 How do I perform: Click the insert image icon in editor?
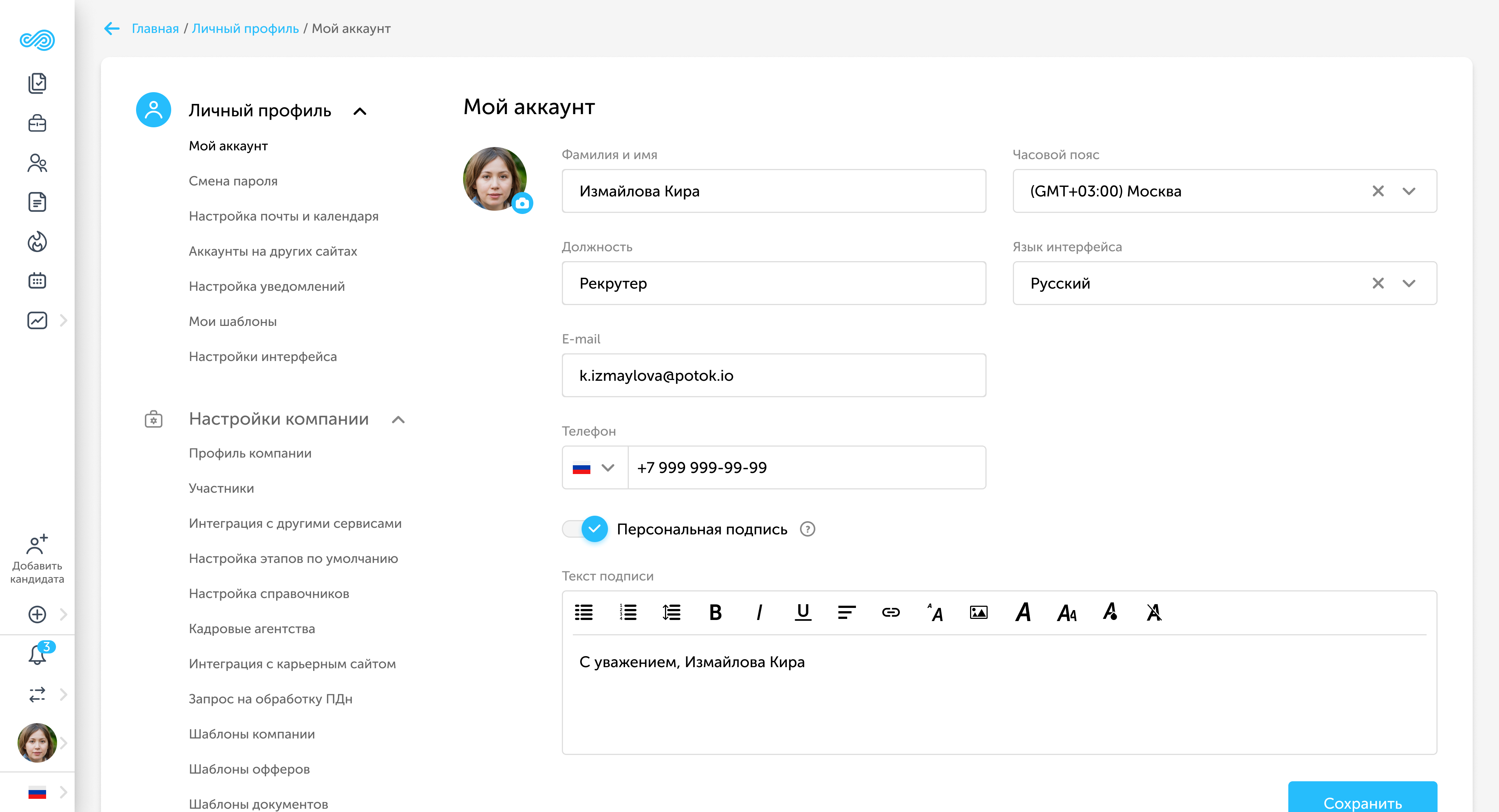click(978, 612)
